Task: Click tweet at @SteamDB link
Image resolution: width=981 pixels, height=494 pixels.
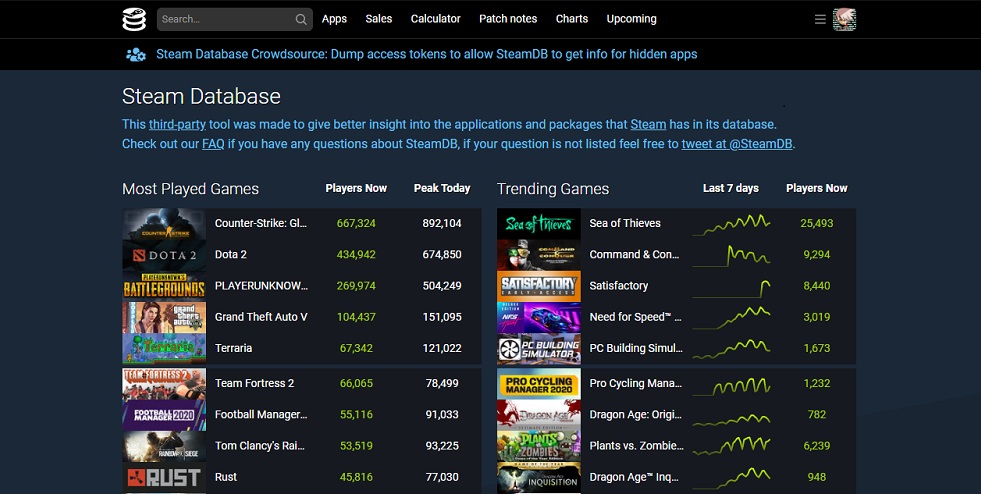Action: (x=737, y=144)
